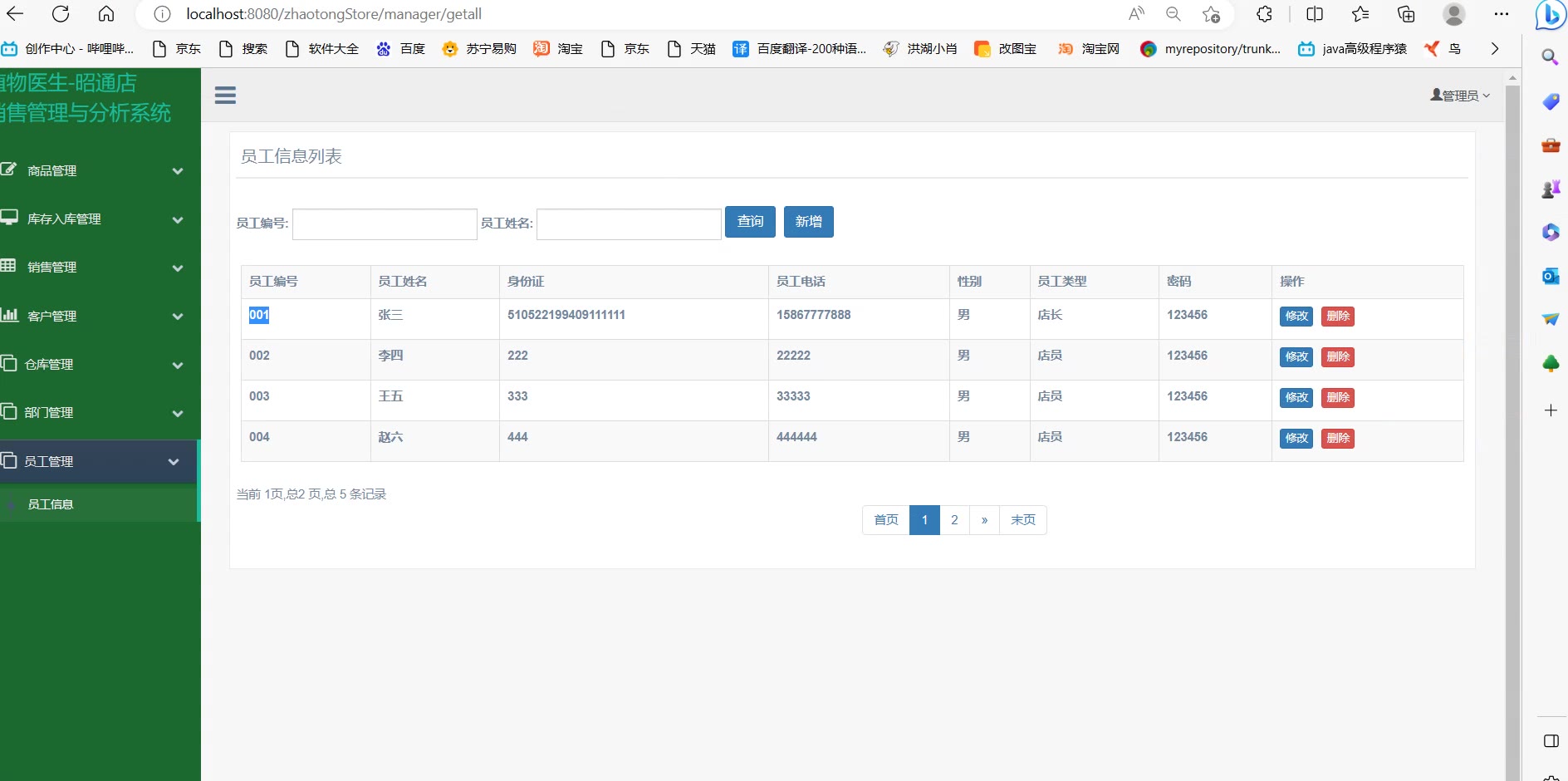Open sidebar search

pyautogui.click(x=1551, y=57)
